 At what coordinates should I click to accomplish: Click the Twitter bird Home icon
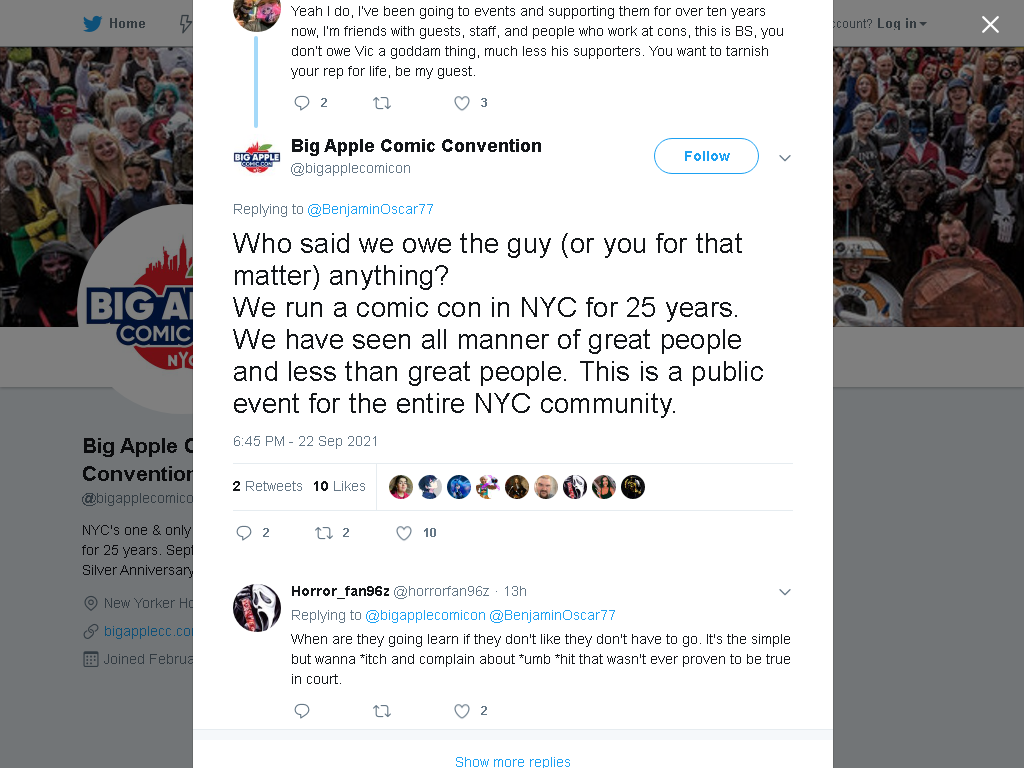pos(92,24)
